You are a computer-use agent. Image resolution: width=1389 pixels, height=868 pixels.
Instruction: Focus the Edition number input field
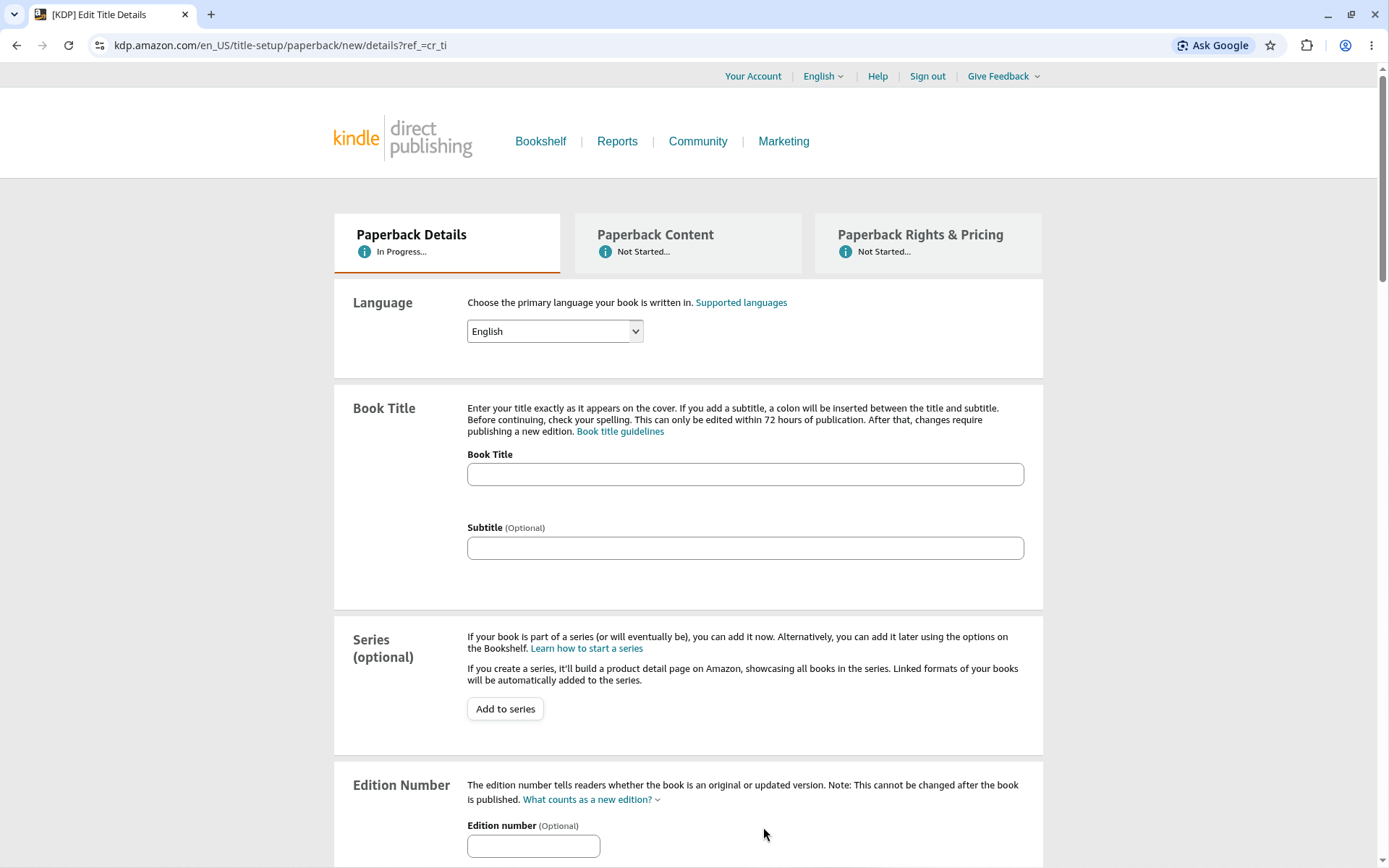coord(534,846)
